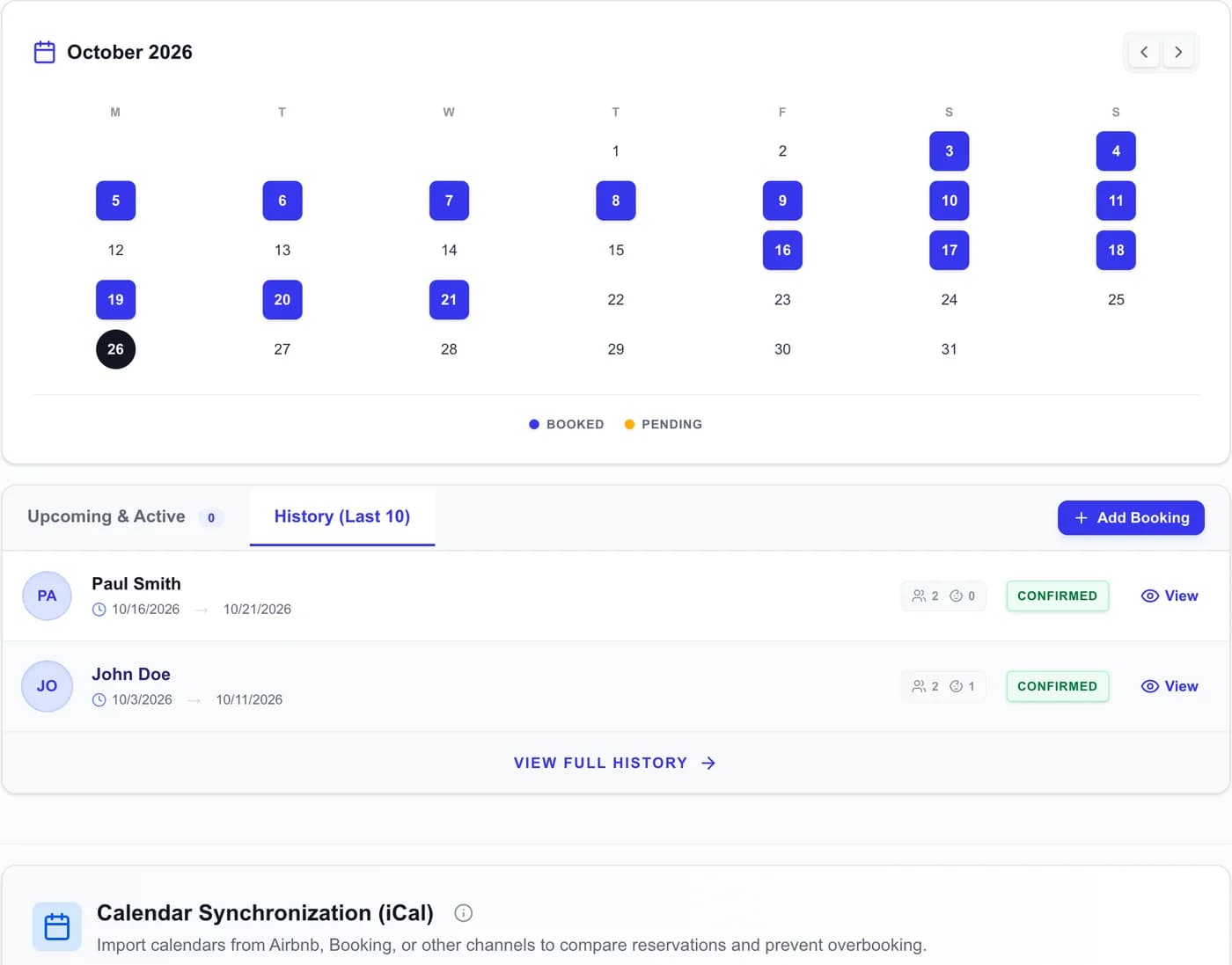This screenshot has width=1232, height=965.
Task: Select date 1 on the calendar
Action: click(x=616, y=151)
